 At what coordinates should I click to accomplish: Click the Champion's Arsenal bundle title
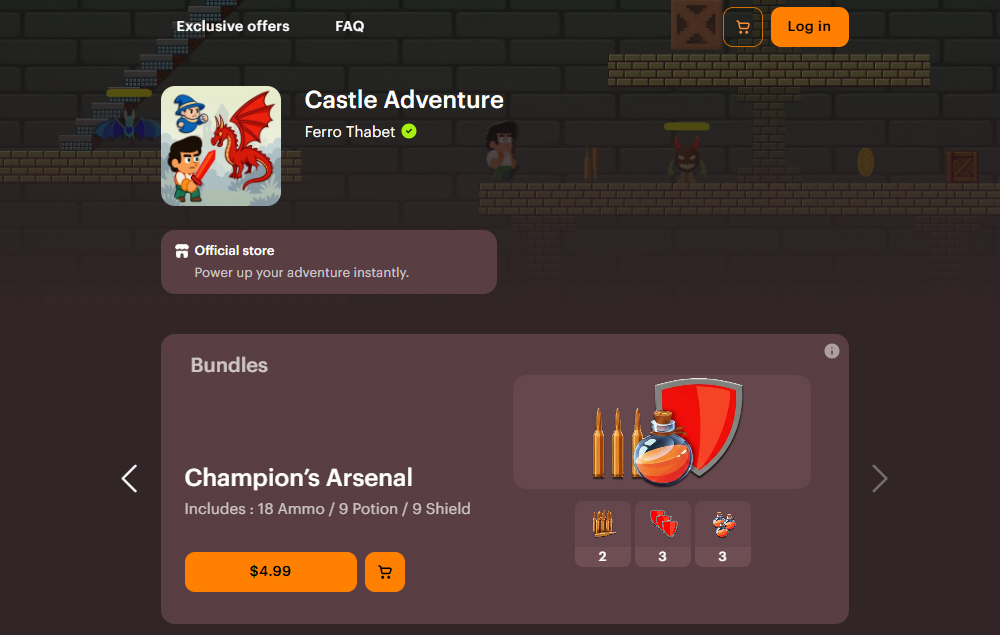(x=298, y=478)
